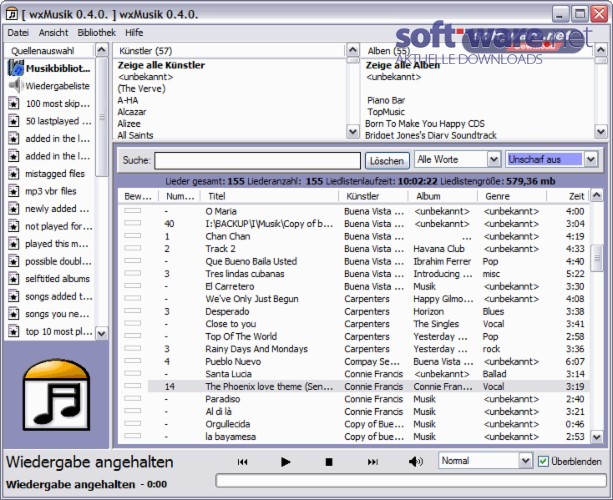The width and height of the screenshot is (613, 500).
Task: Open the 'possible doubl...' playlist icon
Action: coord(14,261)
